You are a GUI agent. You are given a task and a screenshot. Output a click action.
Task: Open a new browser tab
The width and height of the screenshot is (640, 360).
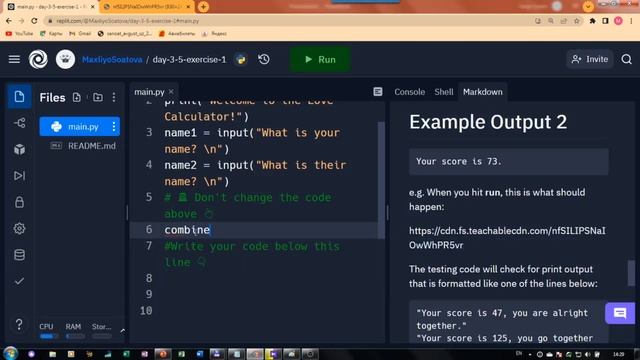pyautogui.click(x=203, y=7)
